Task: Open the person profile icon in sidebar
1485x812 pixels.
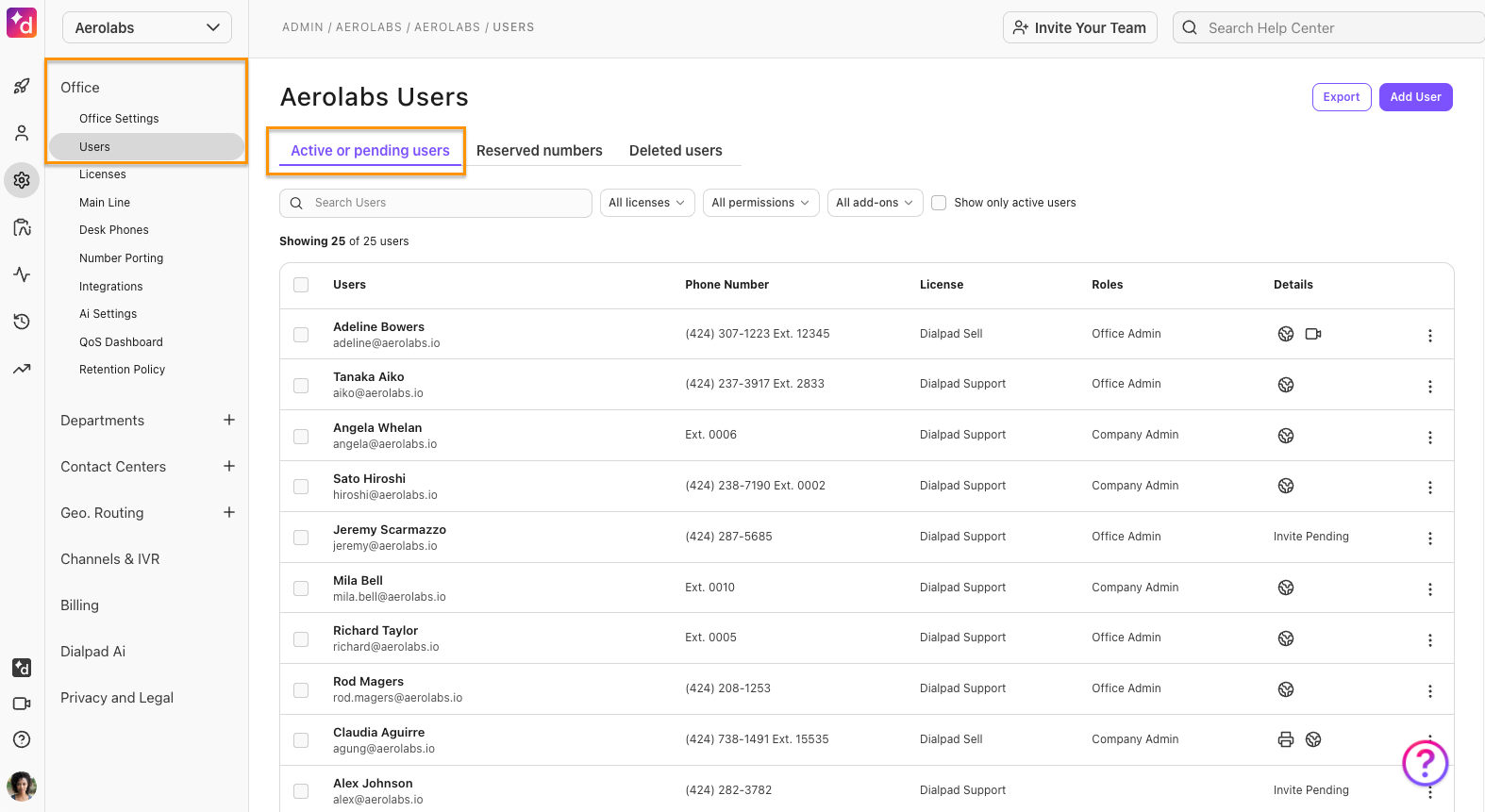Action: point(22,133)
